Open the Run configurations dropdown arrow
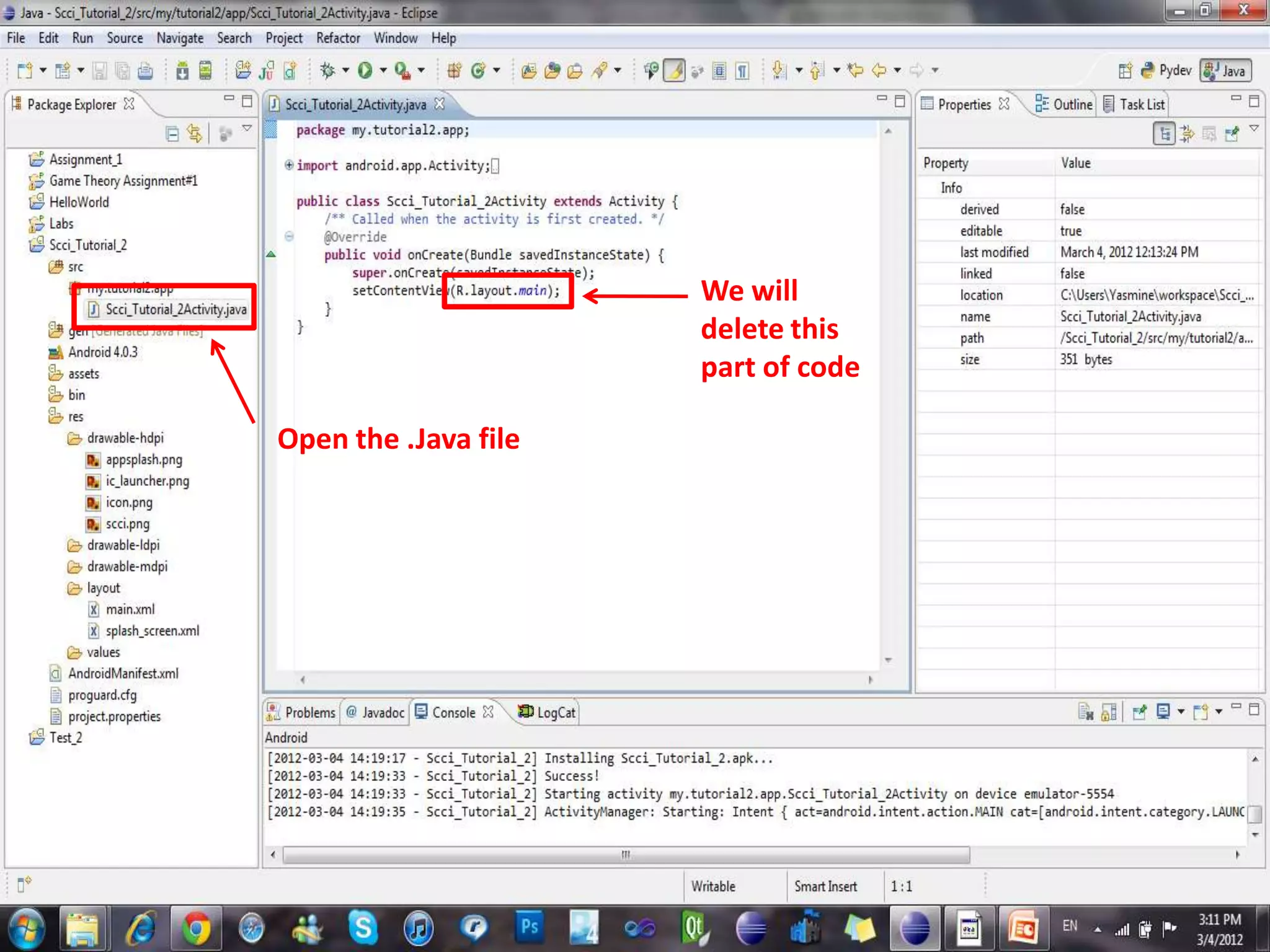This screenshot has height=952, width=1270. click(x=383, y=71)
